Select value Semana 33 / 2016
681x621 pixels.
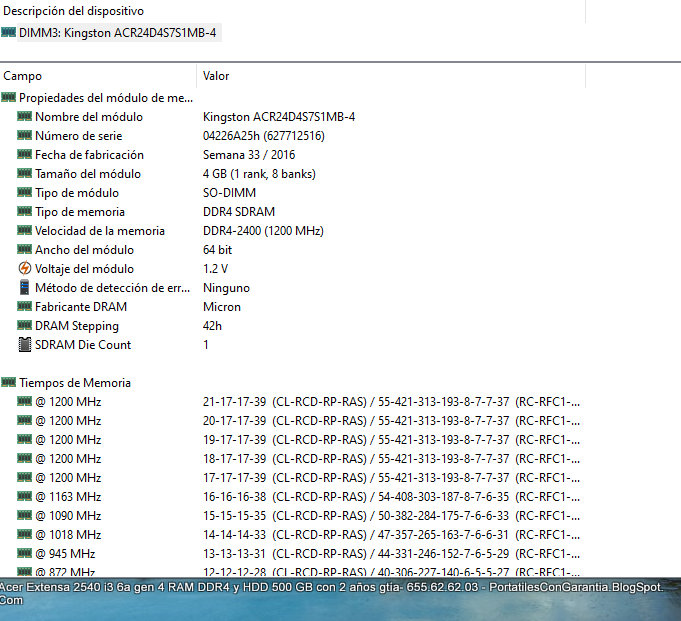[x=249, y=155]
